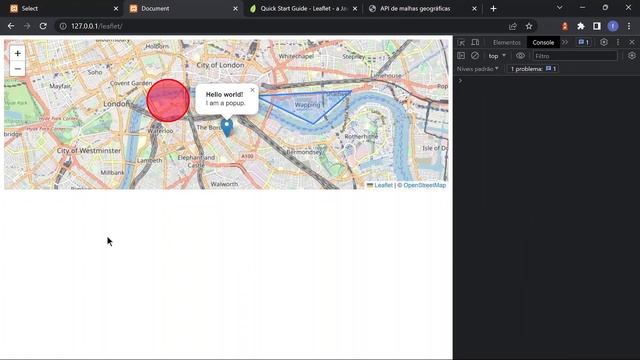Click the console Filtro input
Viewport: 640px width, 360px height.
tap(575, 56)
